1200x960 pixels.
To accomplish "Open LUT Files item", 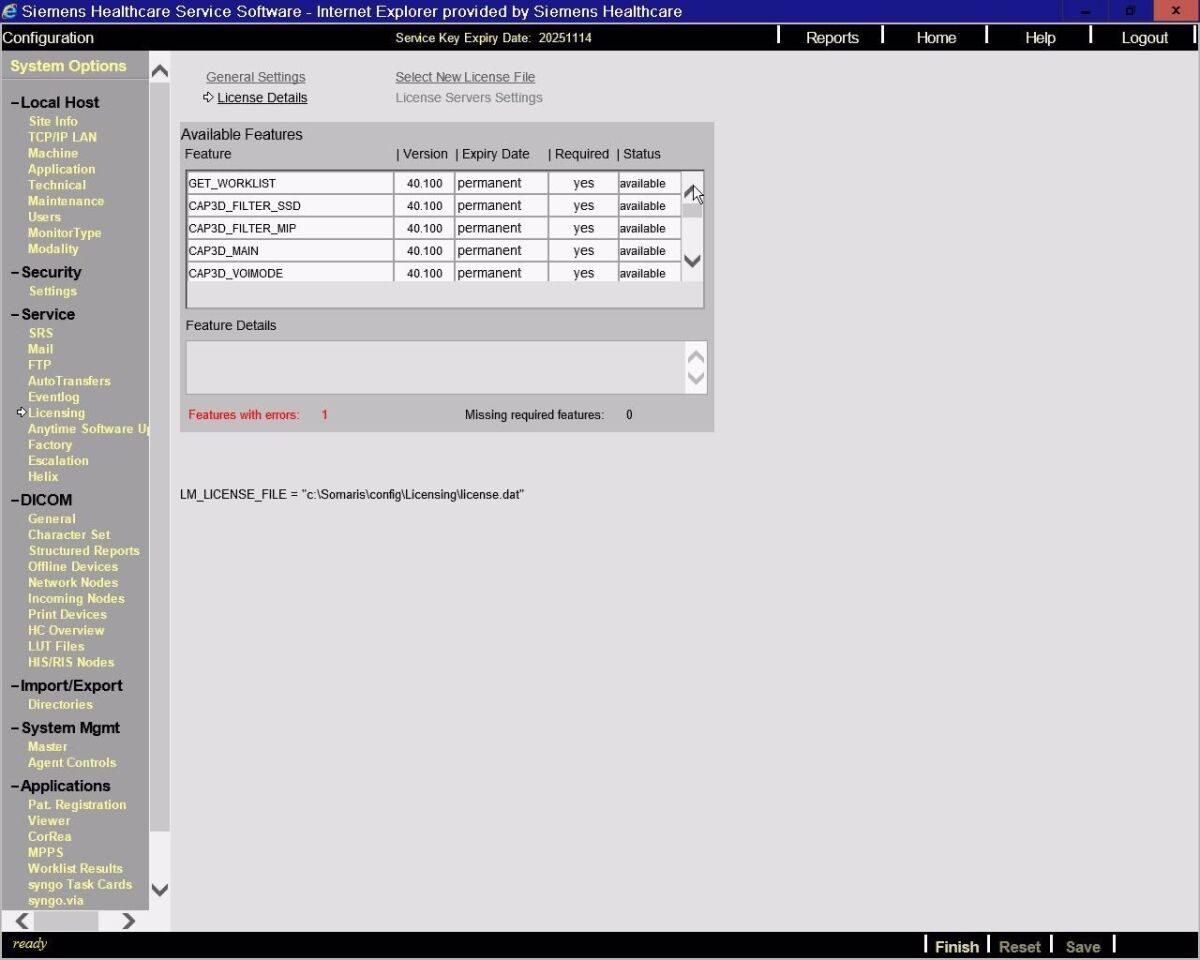I will [x=56, y=647].
